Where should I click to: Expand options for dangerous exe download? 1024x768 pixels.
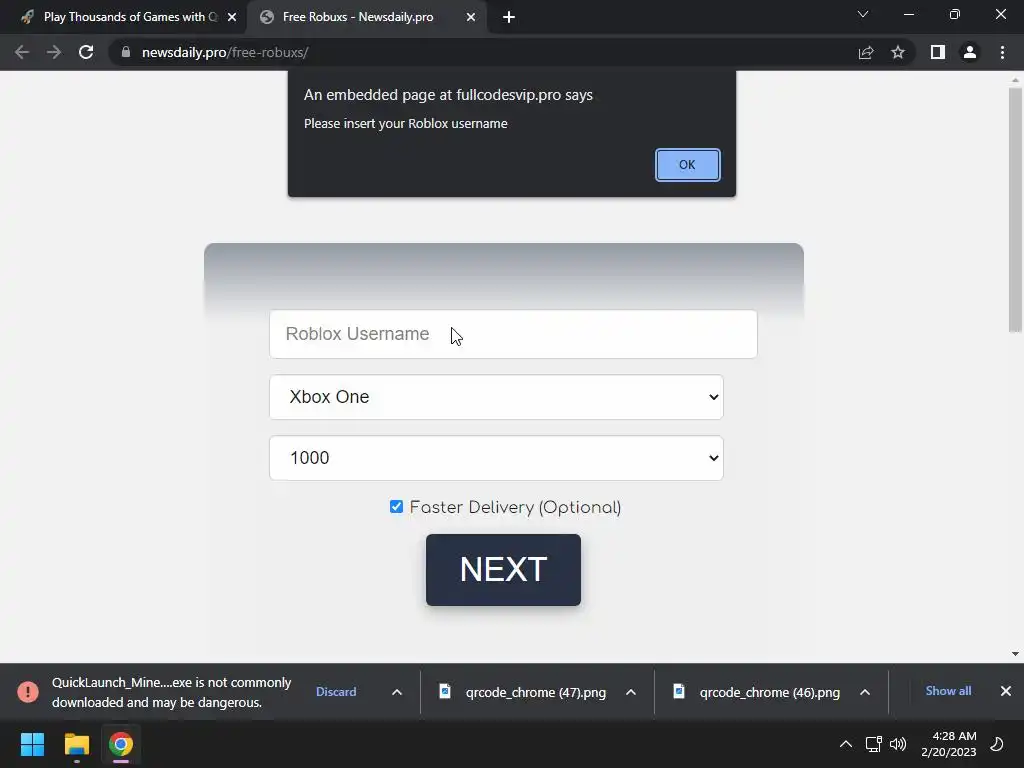[396, 692]
